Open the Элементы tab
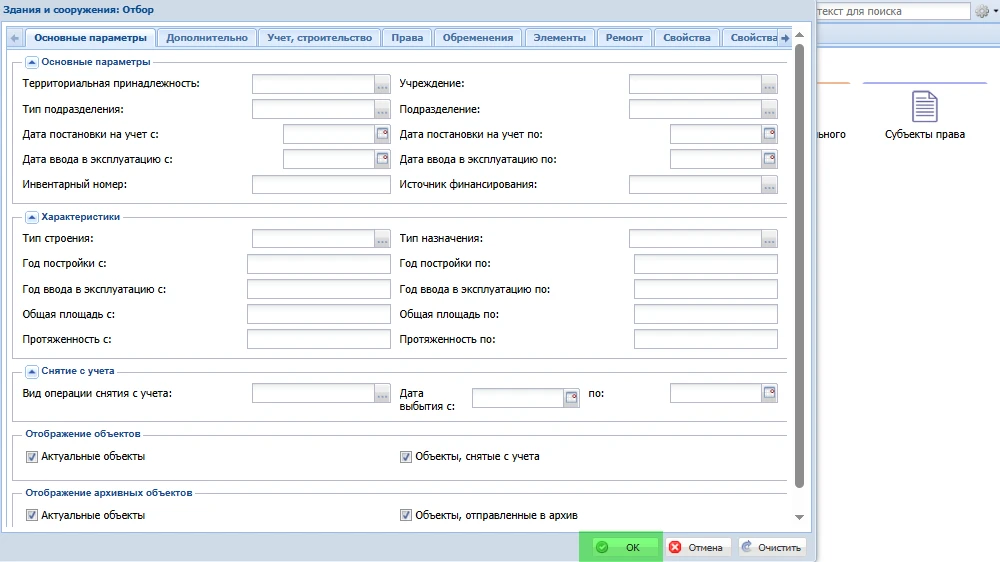 click(559, 38)
